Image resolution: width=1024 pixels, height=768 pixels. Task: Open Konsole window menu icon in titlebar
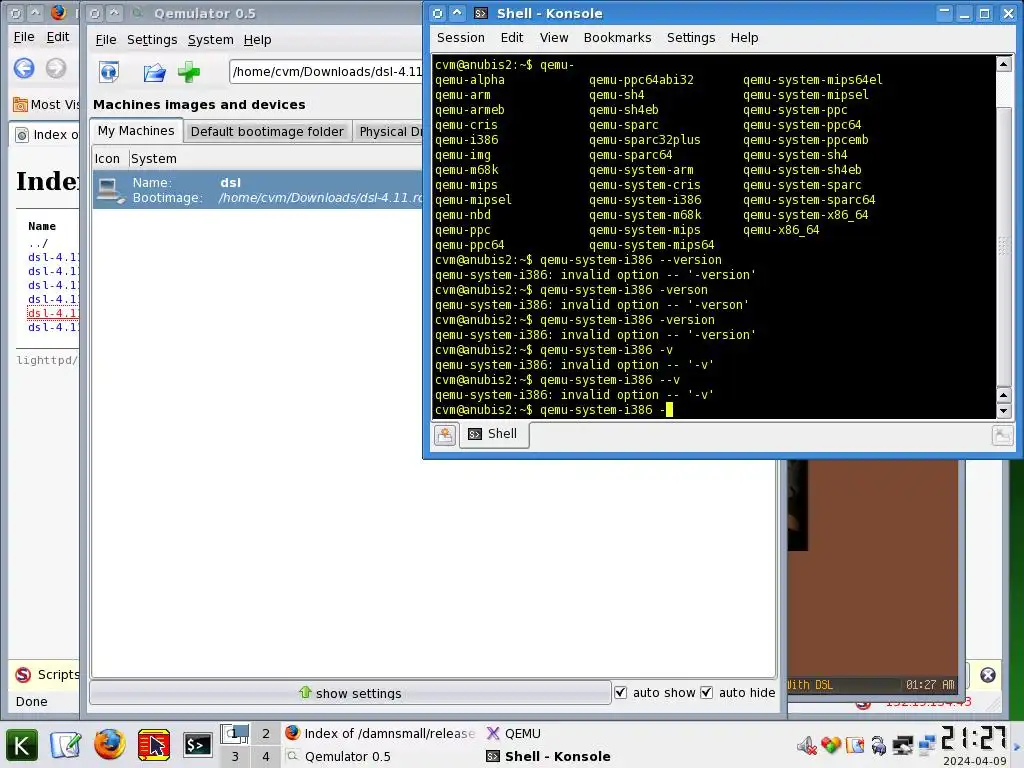tap(438, 13)
